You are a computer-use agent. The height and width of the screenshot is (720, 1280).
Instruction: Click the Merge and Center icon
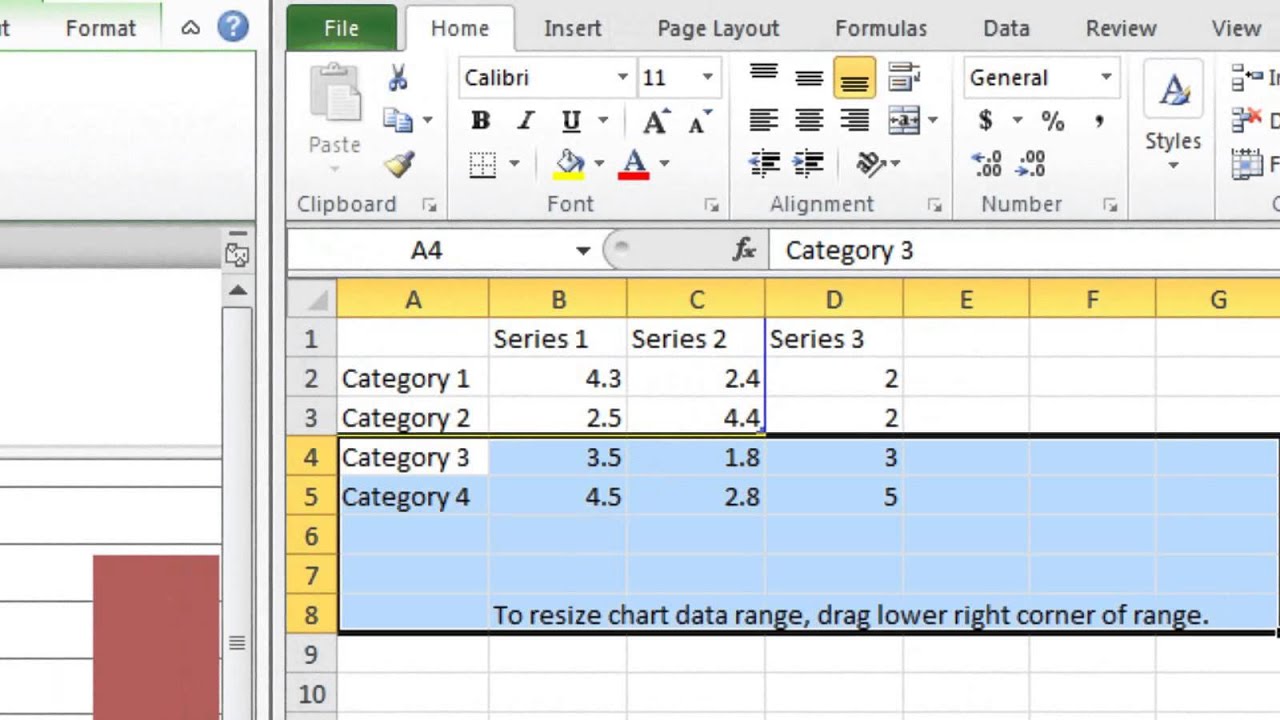pyautogui.click(x=904, y=121)
